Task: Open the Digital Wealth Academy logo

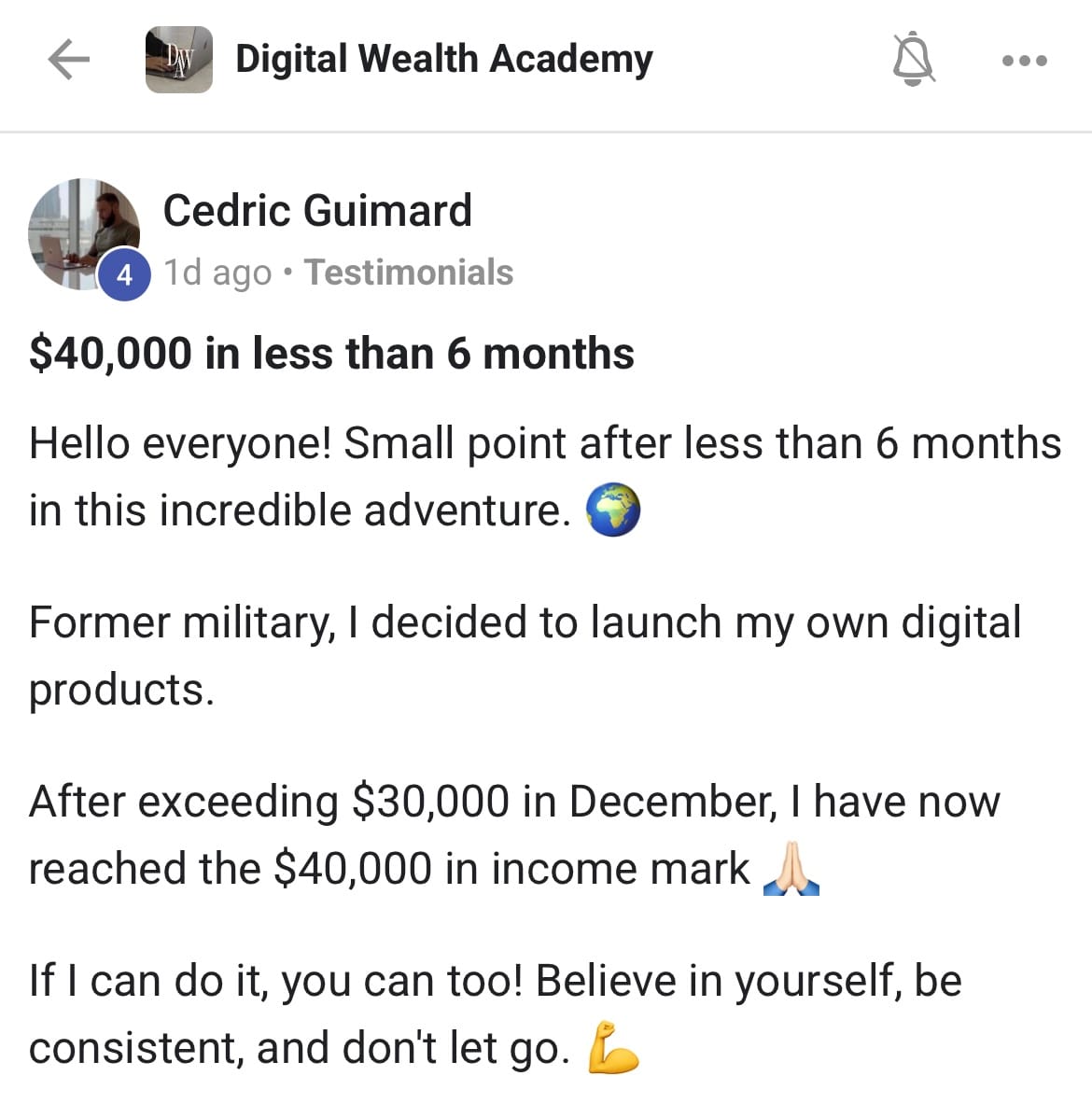Action: coord(178,61)
